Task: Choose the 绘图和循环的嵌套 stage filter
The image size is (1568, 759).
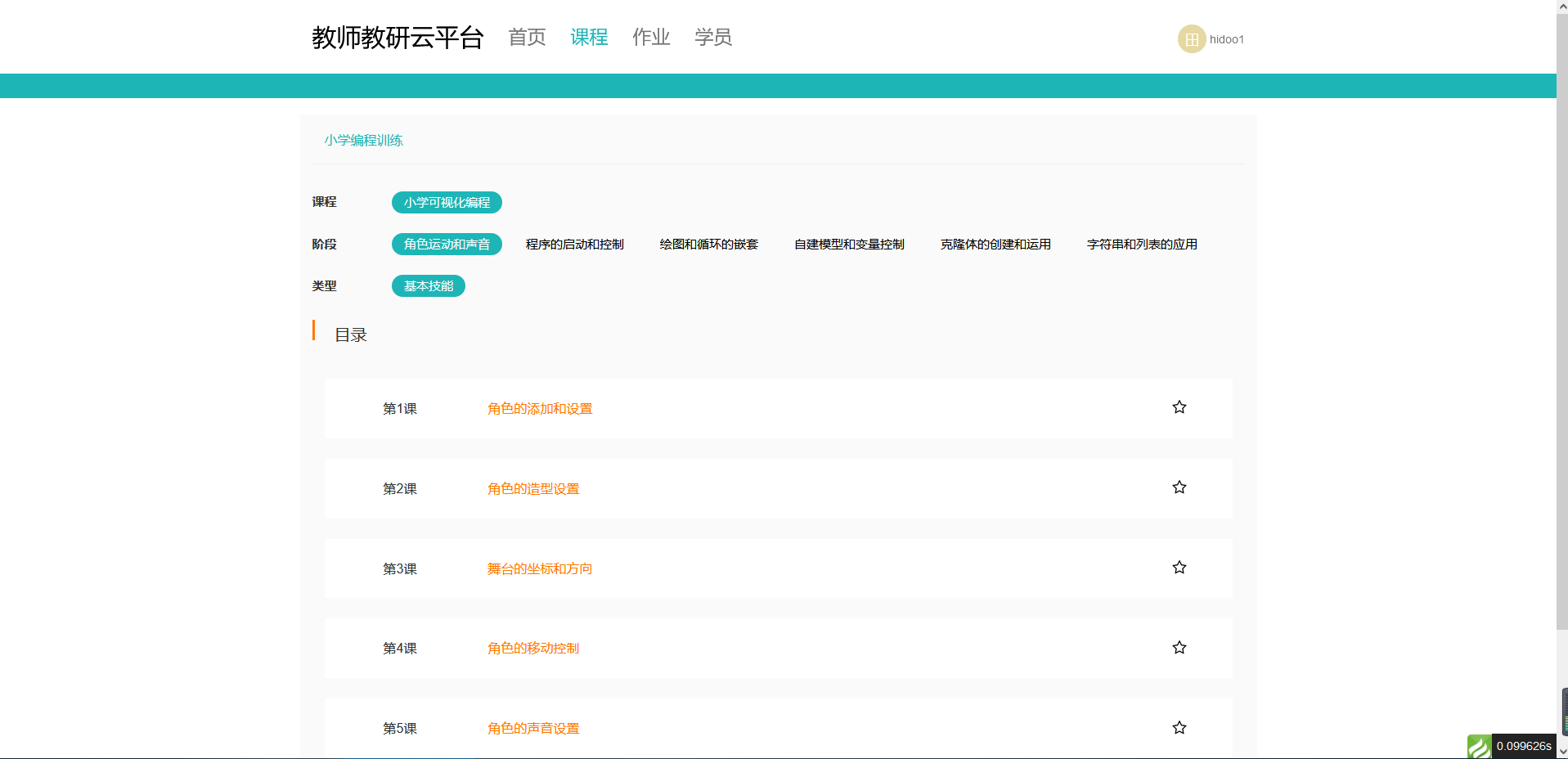Action: pyautogui.click(x=708, y=245)
